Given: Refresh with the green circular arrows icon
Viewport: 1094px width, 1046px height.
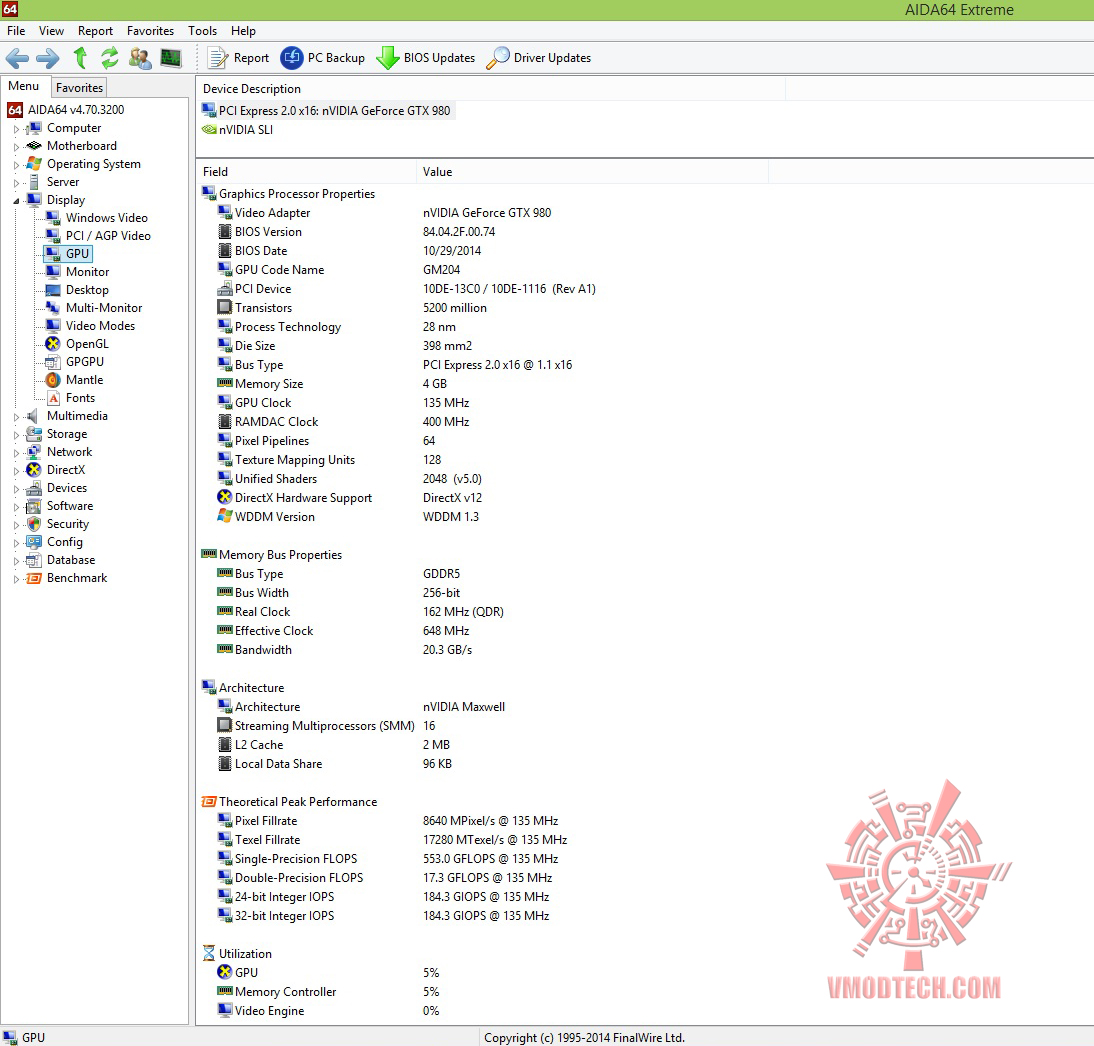Looking at the screenshot, I should coord(110,58).
